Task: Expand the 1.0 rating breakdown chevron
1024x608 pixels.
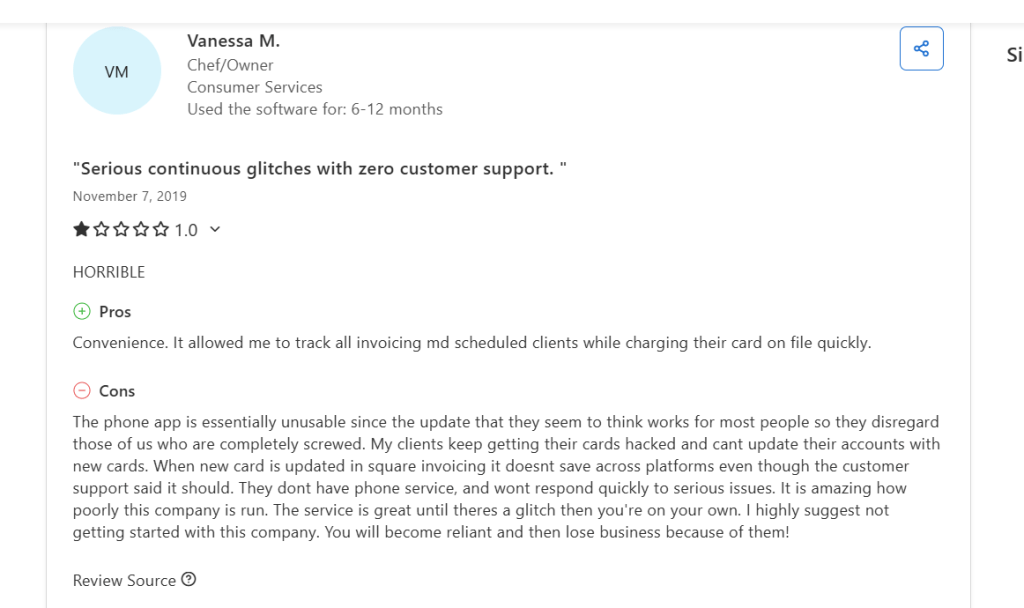Action: point(215,230)
